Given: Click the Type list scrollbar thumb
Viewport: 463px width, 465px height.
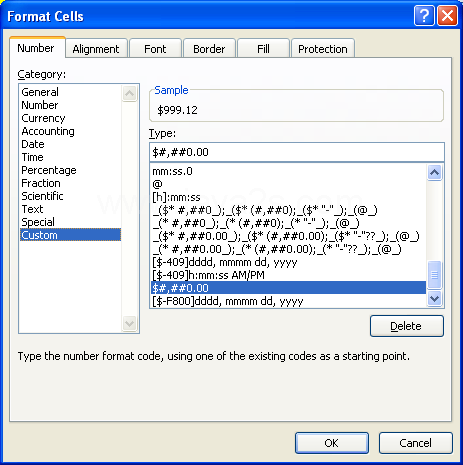Looking at the screenshot, I should 435,275.
